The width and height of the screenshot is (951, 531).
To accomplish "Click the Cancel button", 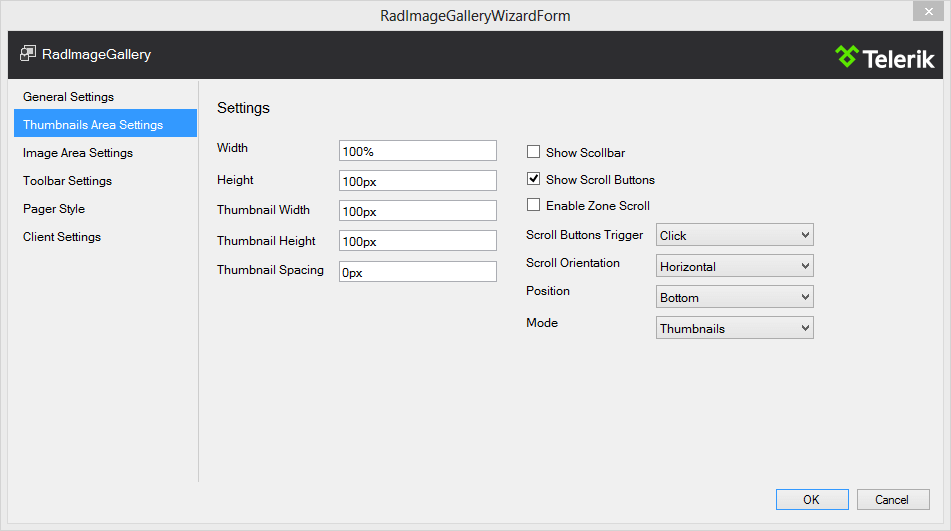I will pyautogui.click(x=892, y=500).
